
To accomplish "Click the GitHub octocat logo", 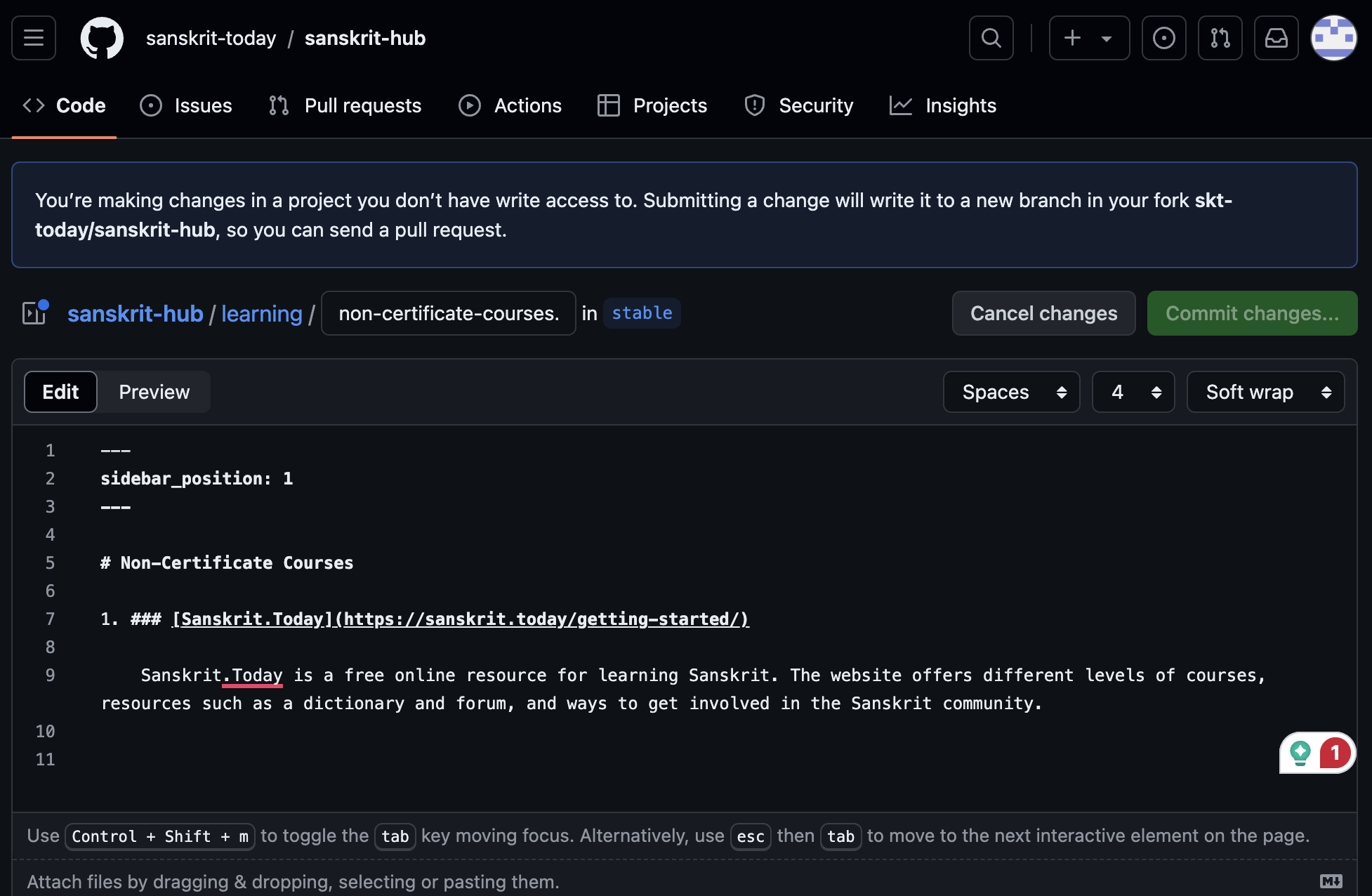I will (x=102, y=38).
